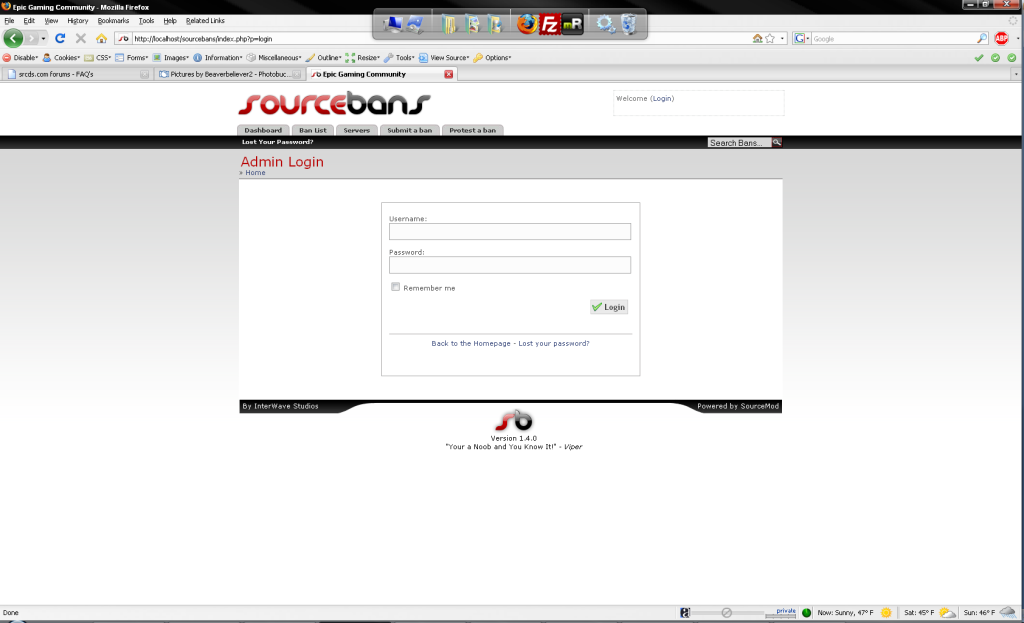This screenshot has height=623, width=1024.
Task: Click the small SourceBans sb logo in footer
Action: point(514,420)
